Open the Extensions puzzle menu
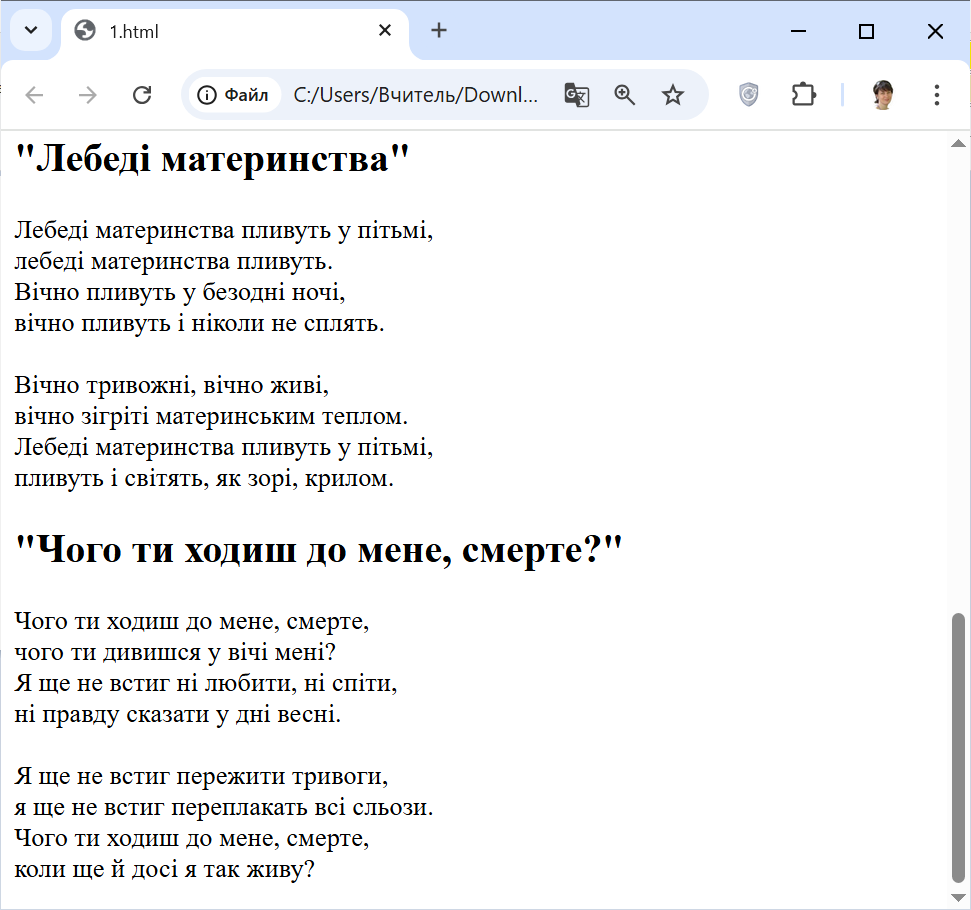 (803, 95)
